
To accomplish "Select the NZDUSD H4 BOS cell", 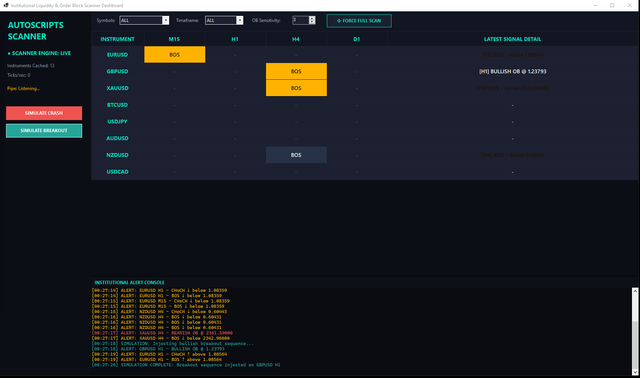I will [x=296, y=155].
